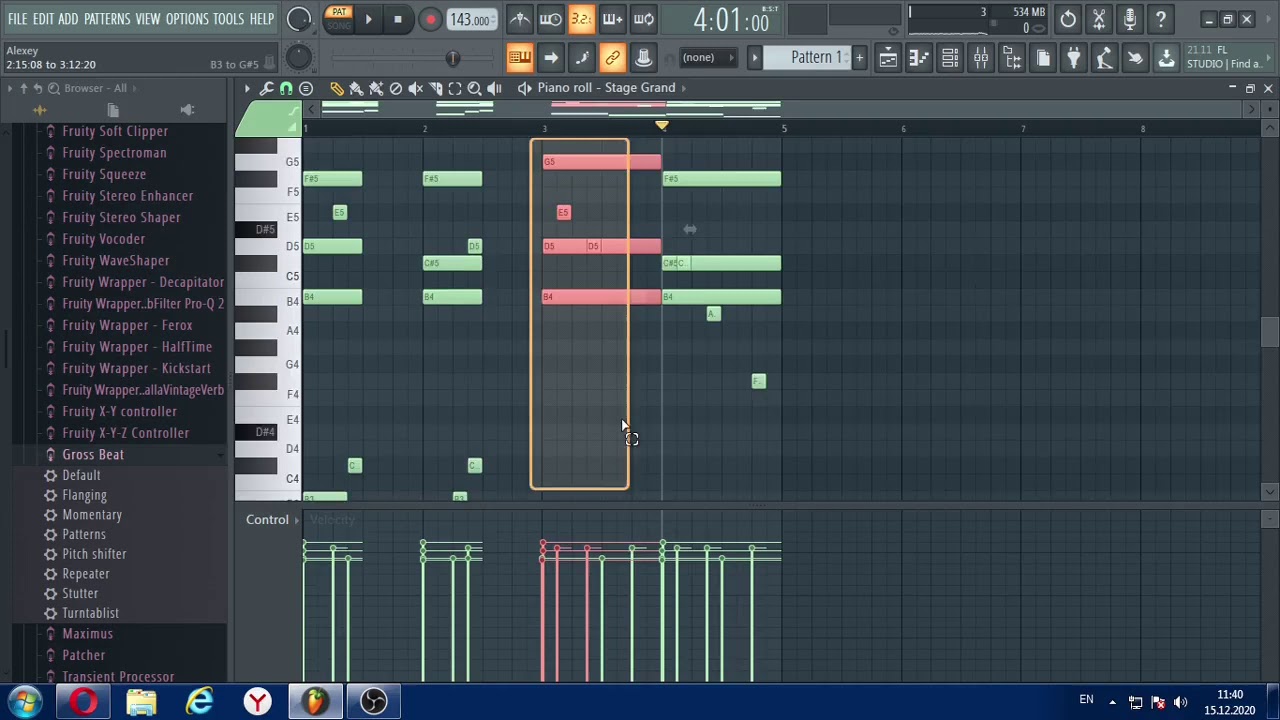The width and height of the screenshot is (1280, 720).
Task: Open the Mixer window icon
Action: [981, 58]
